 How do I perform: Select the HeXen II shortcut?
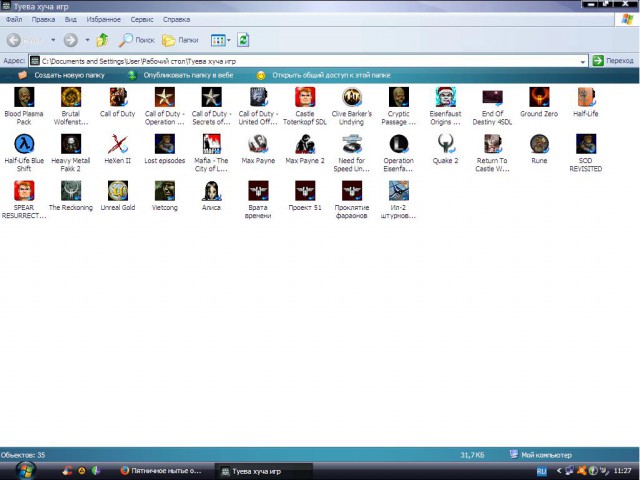tap(118, 144)
